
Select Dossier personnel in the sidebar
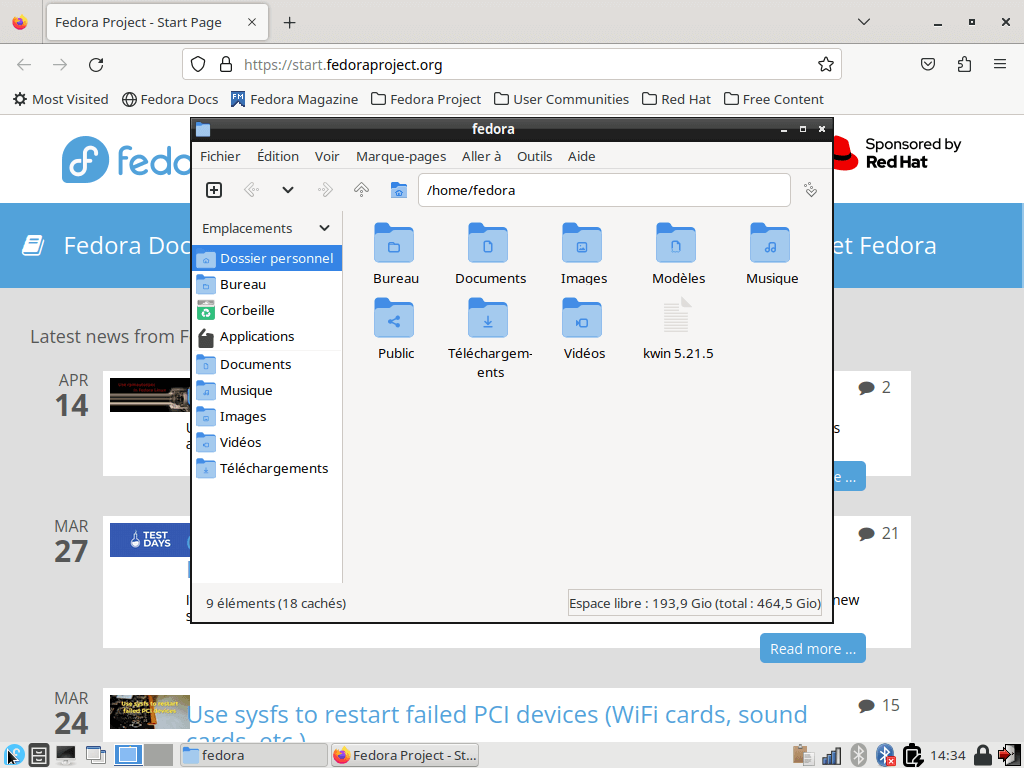point(267,258)
